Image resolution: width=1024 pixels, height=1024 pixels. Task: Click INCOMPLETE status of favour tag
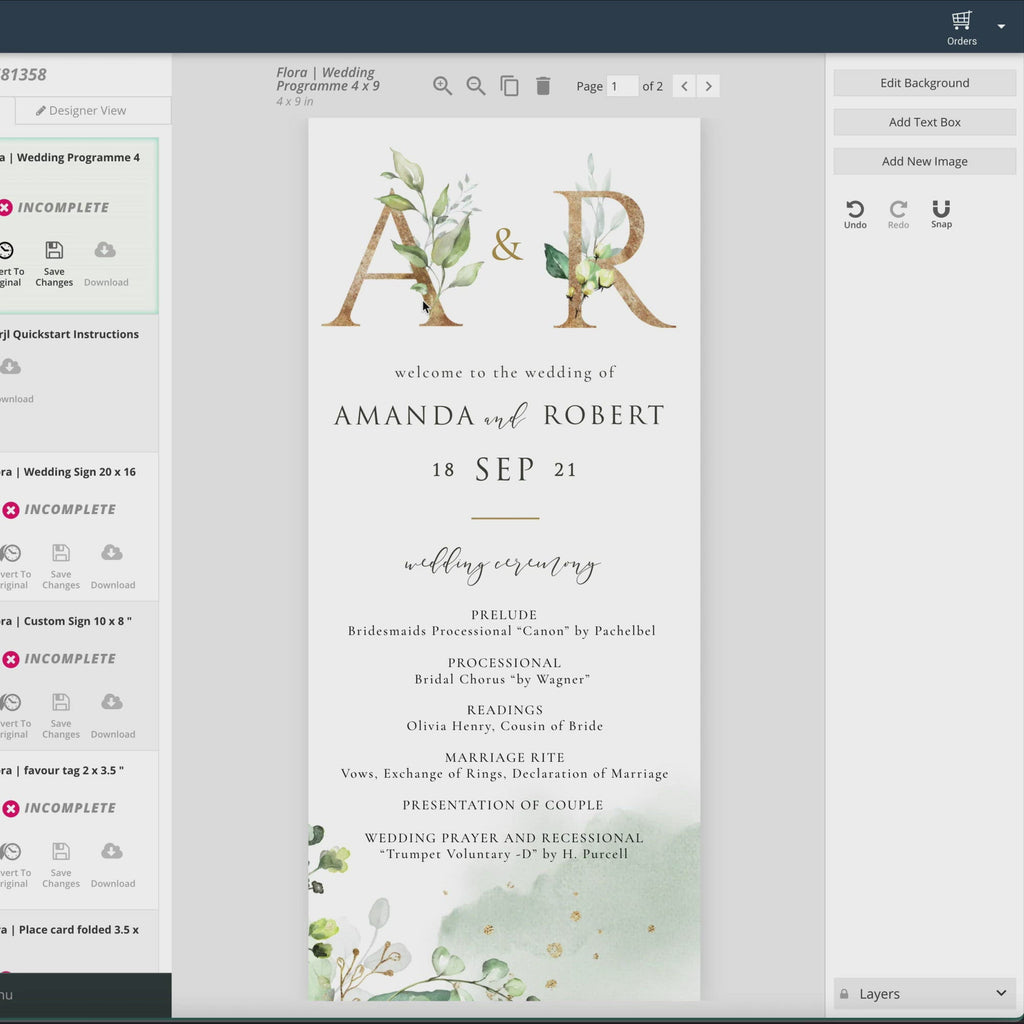point(59,808)
